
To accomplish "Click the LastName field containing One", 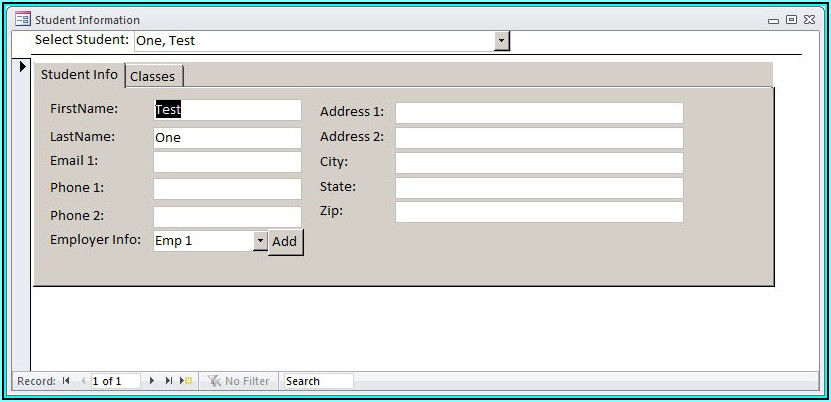I will 227,138.
